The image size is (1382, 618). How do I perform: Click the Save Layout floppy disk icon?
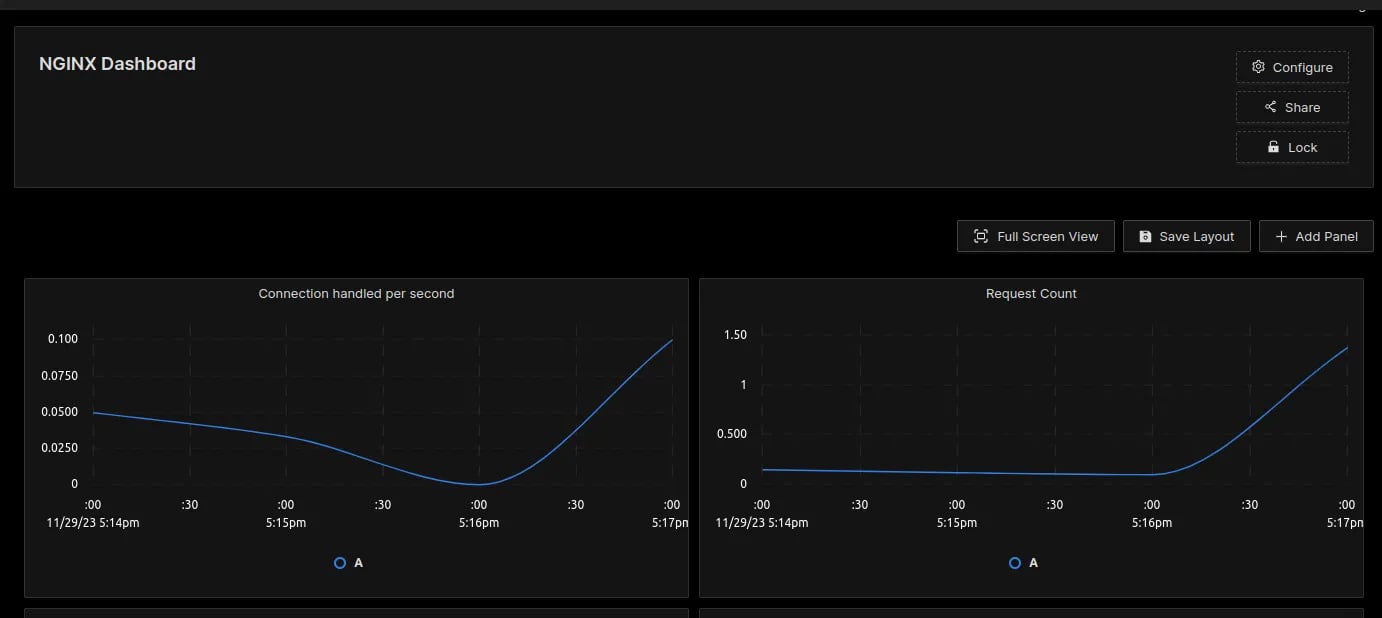(x=1145, y=237)
